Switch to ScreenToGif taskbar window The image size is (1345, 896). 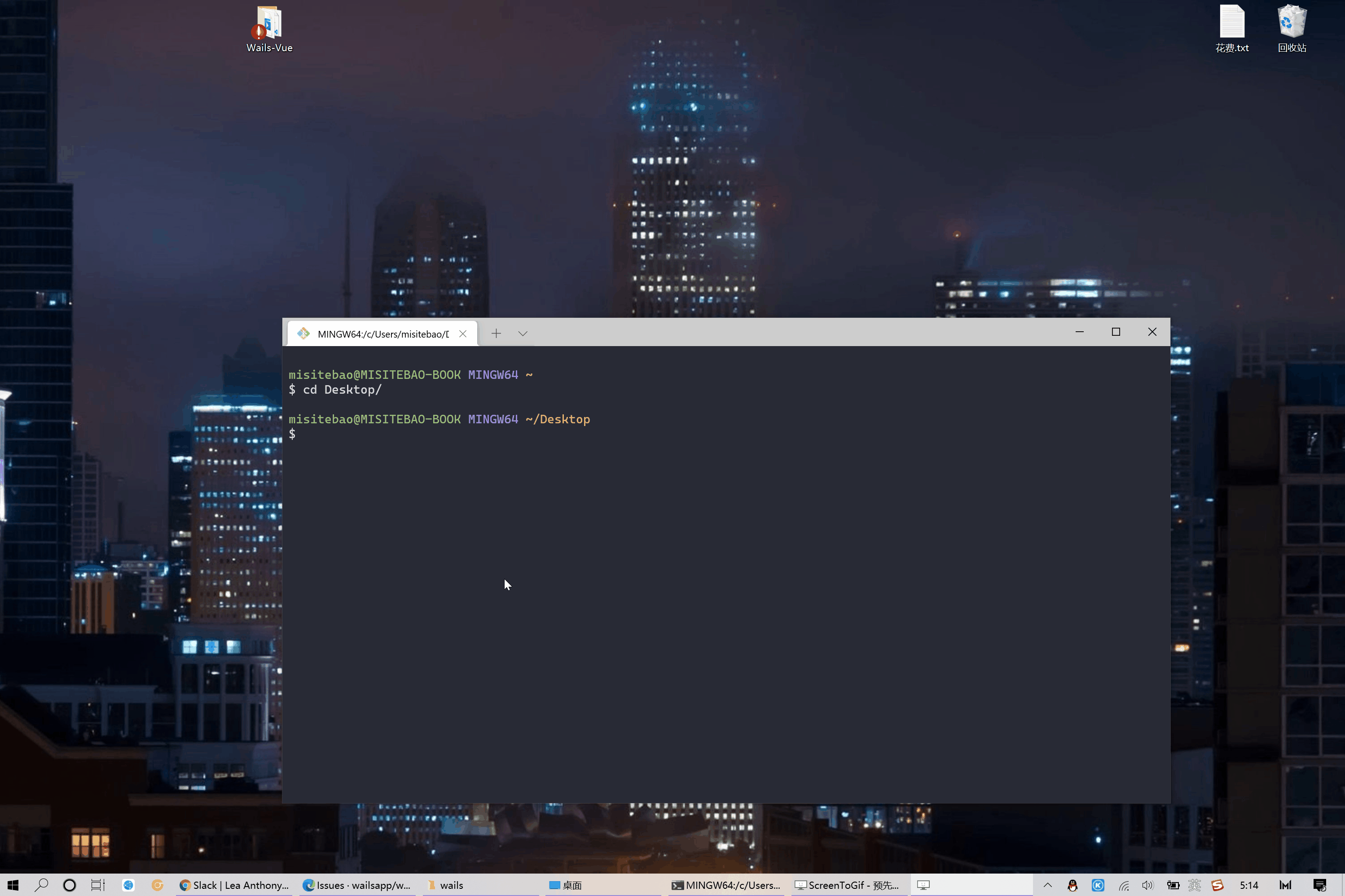tap(847, 885)
